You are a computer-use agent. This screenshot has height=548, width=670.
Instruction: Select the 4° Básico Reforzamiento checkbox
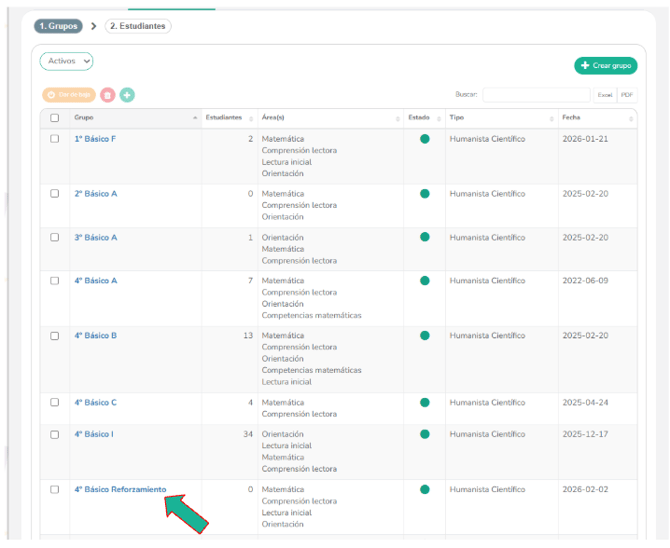55,490
